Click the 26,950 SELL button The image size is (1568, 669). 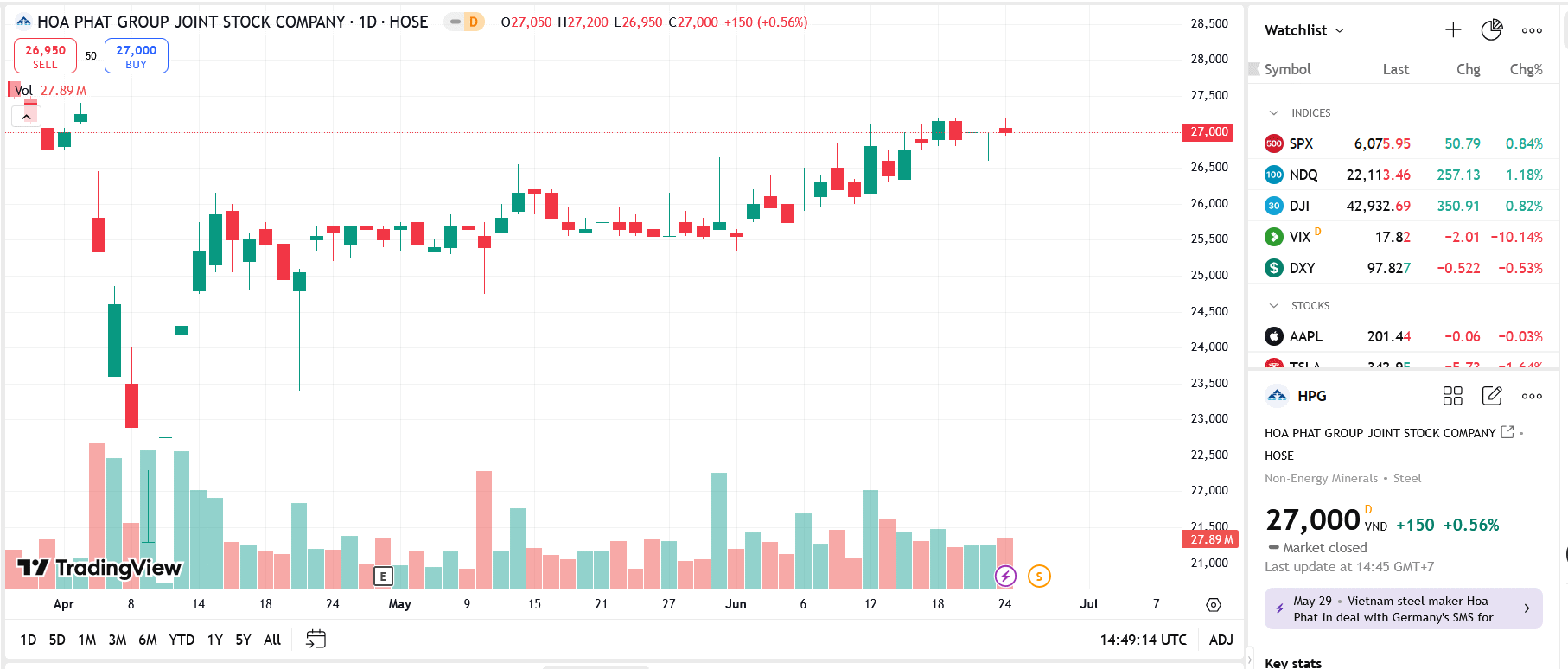coord(45,56)
